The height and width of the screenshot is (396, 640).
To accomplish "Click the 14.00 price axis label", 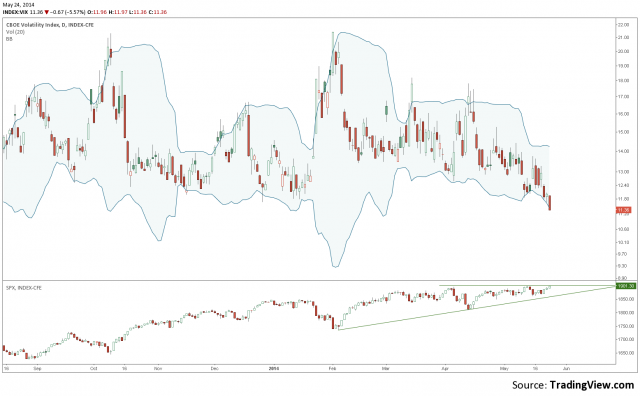I will [x=623, y=151].
